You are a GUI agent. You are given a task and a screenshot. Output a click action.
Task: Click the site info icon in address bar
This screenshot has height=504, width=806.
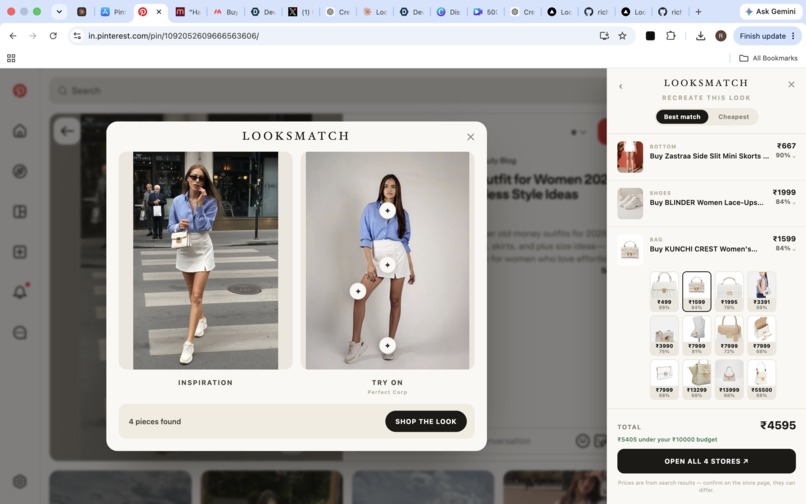pos(77,36)
